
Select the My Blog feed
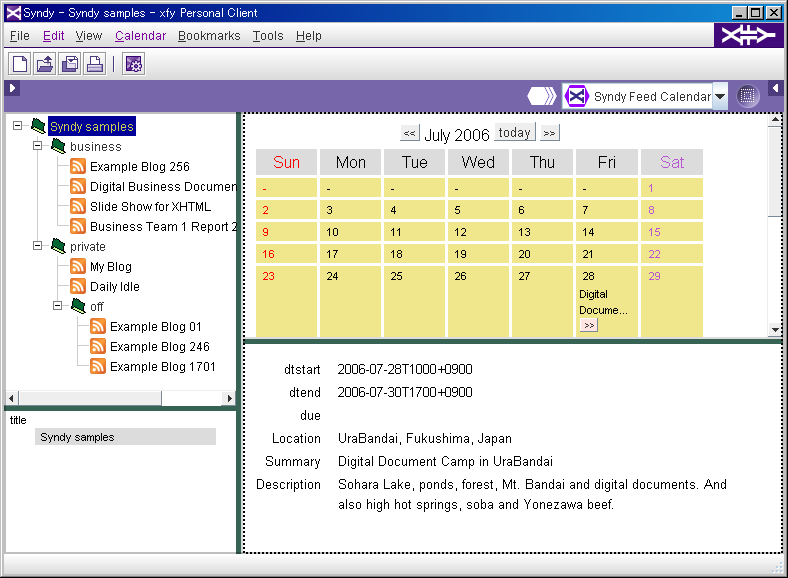[110, 267]
